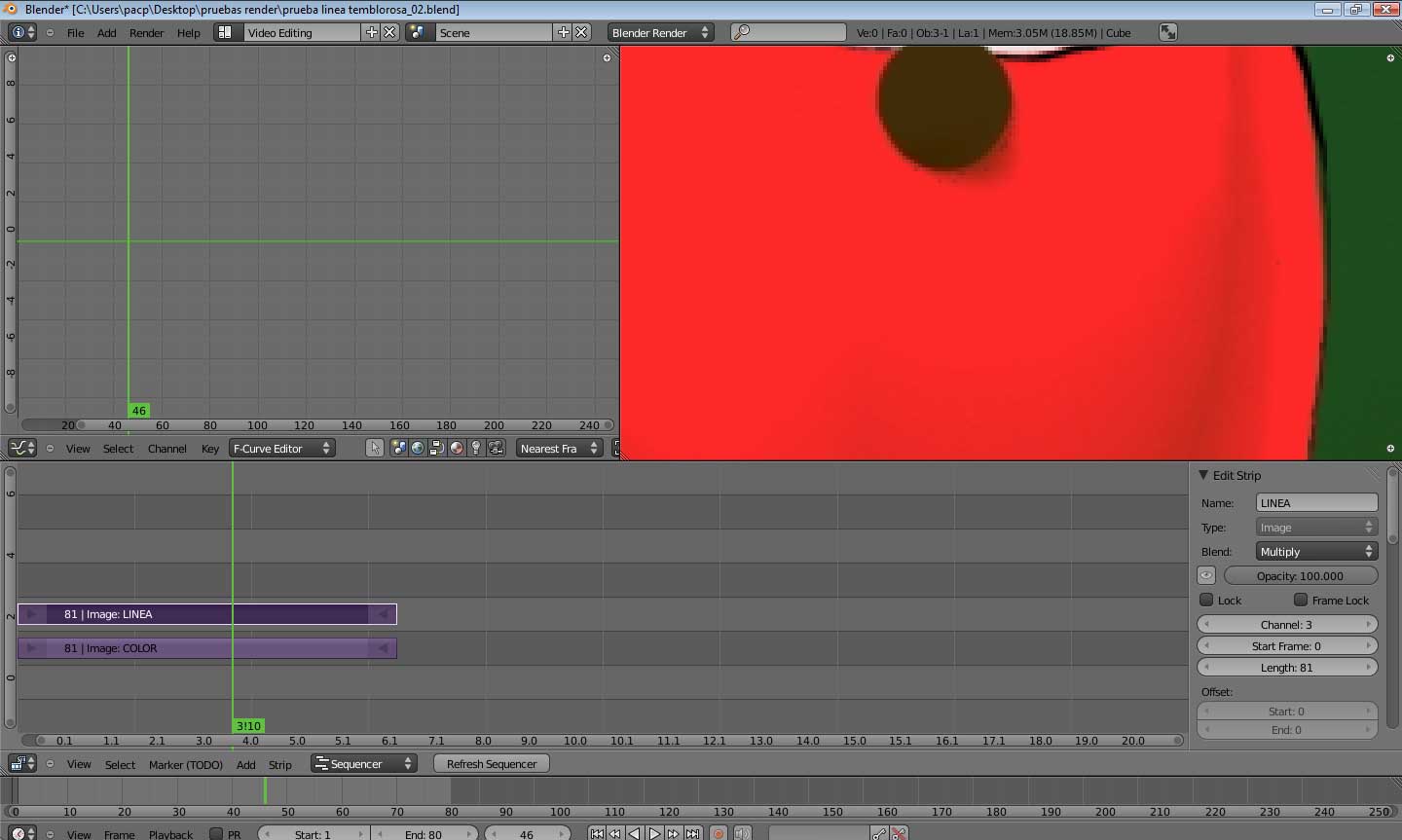This screenshot has height=840, width=1402.
Task: Toggle scene filter in F-Curve header
Action: click(x=398, y=448)
